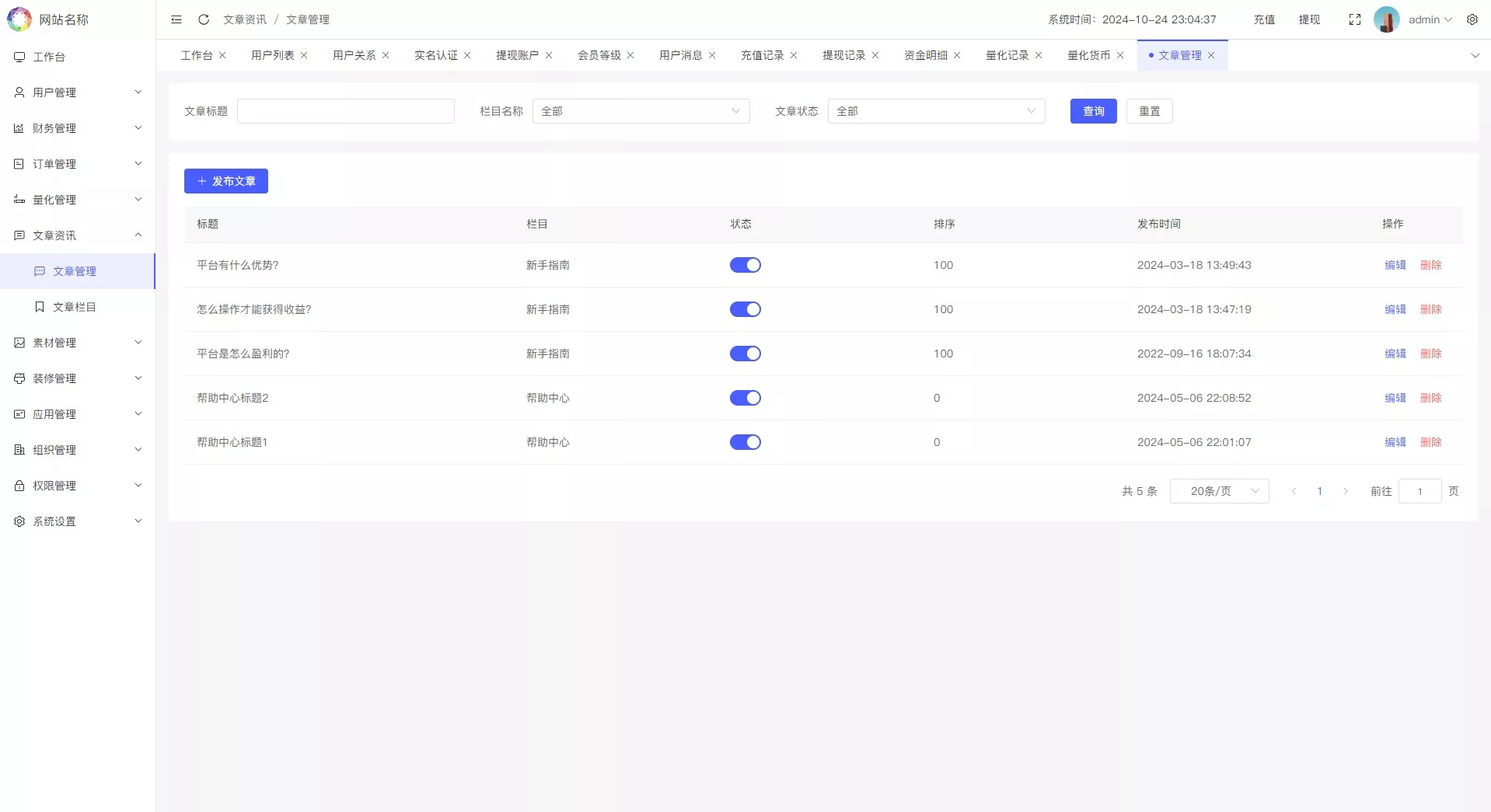1491x812 pixels.
Task: Click the 文章资讯 comment icon in sidebar
Action: click(19, 235)
